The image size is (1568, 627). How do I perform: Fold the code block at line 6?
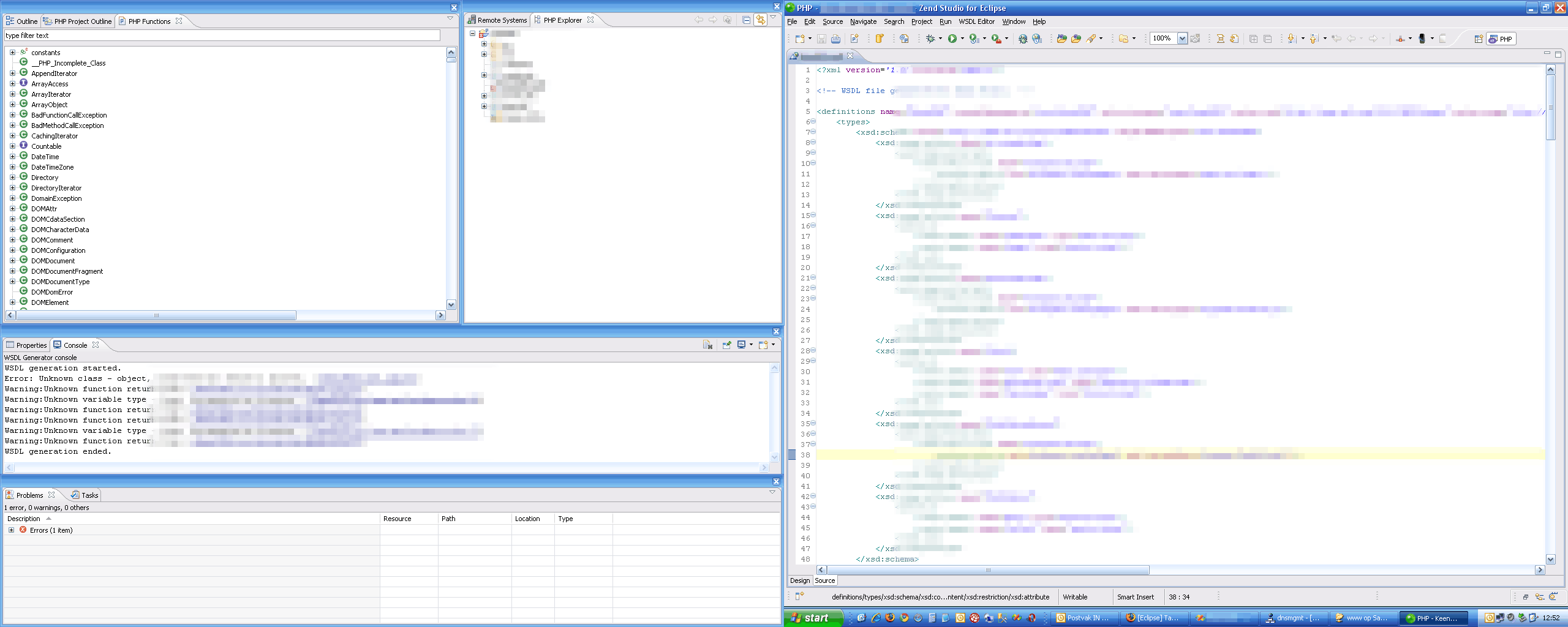coord(813,122)
